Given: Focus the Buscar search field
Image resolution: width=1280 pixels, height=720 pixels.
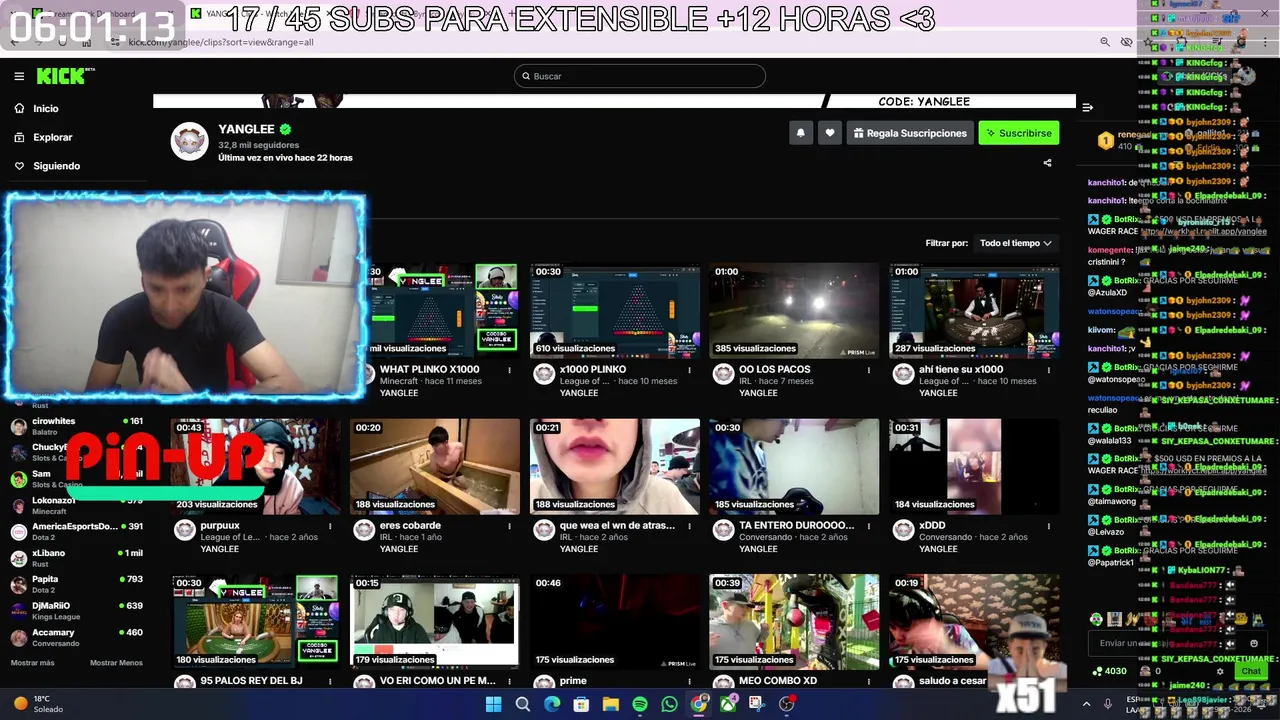Looking at the screenshot, I should click(640, 76).
